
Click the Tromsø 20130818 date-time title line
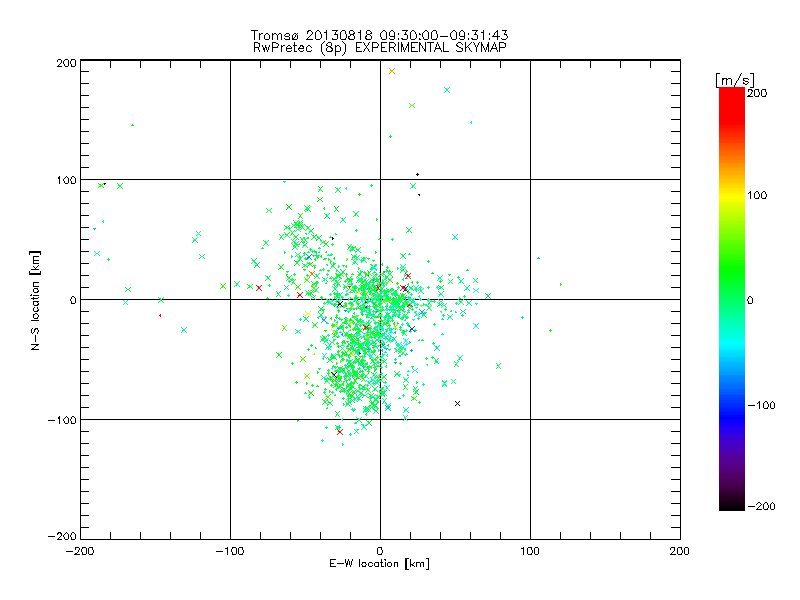click(x=379, y=35)
